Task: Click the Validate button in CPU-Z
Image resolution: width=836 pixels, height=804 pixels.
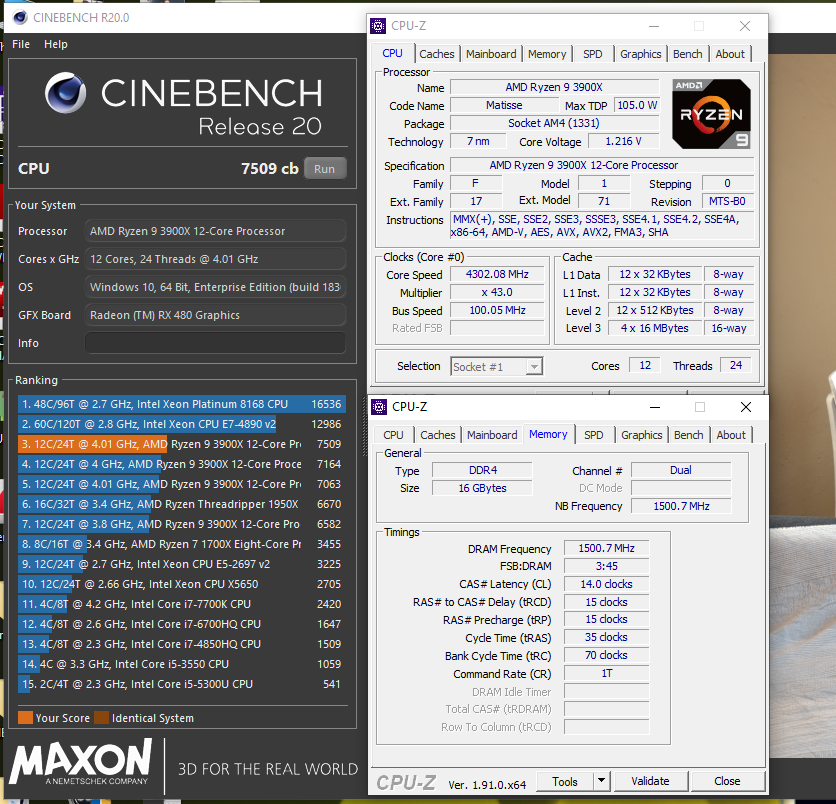Action: (650, 781)
